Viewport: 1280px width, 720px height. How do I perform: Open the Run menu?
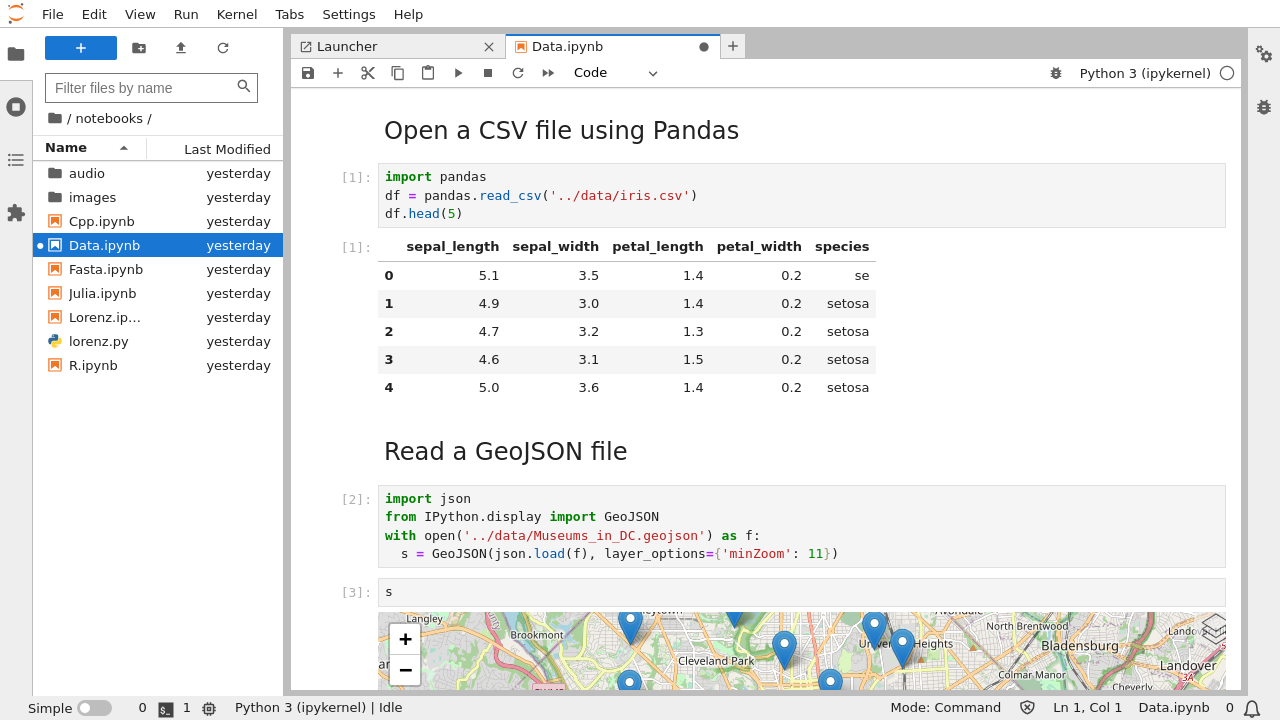186,14
